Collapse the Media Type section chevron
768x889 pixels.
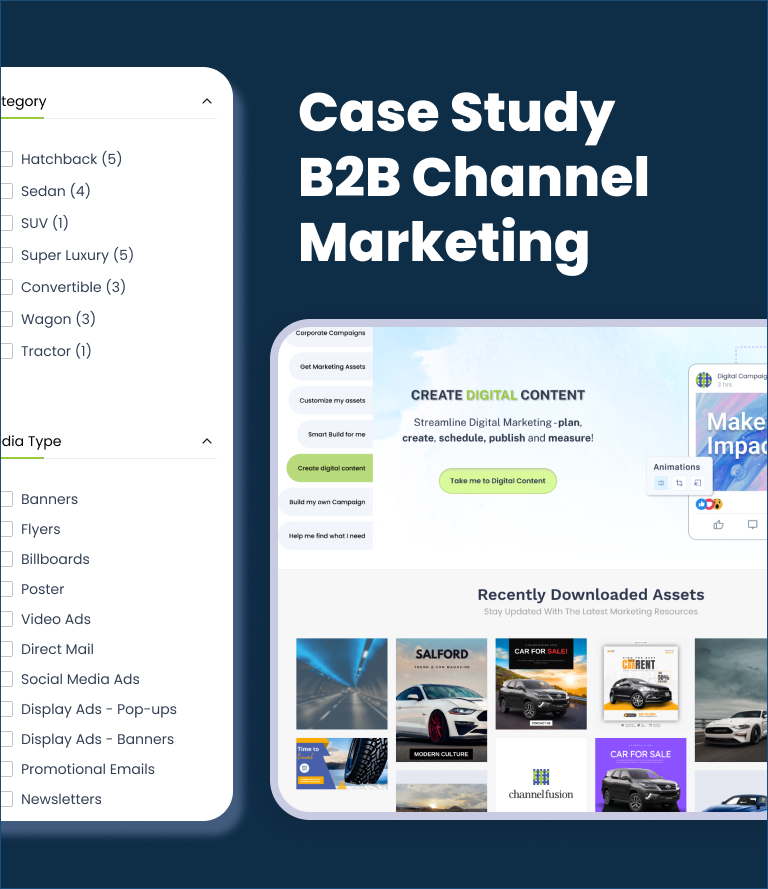click(207, 441)
